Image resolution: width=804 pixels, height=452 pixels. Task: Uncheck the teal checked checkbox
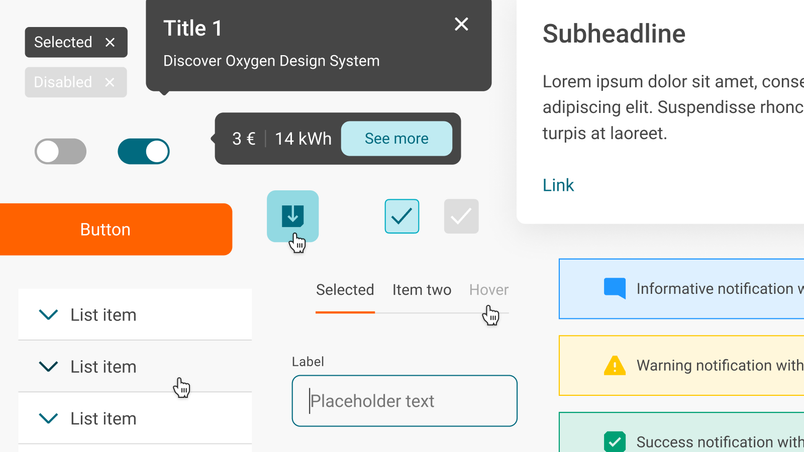(402, 216)
